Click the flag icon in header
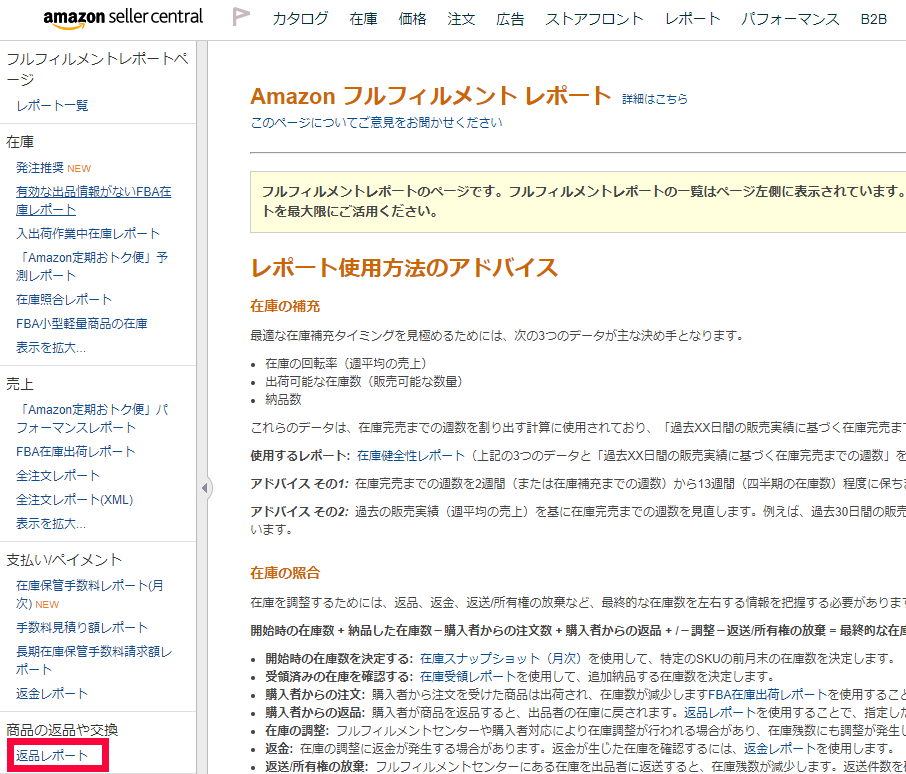 click(x=241, y=17)
